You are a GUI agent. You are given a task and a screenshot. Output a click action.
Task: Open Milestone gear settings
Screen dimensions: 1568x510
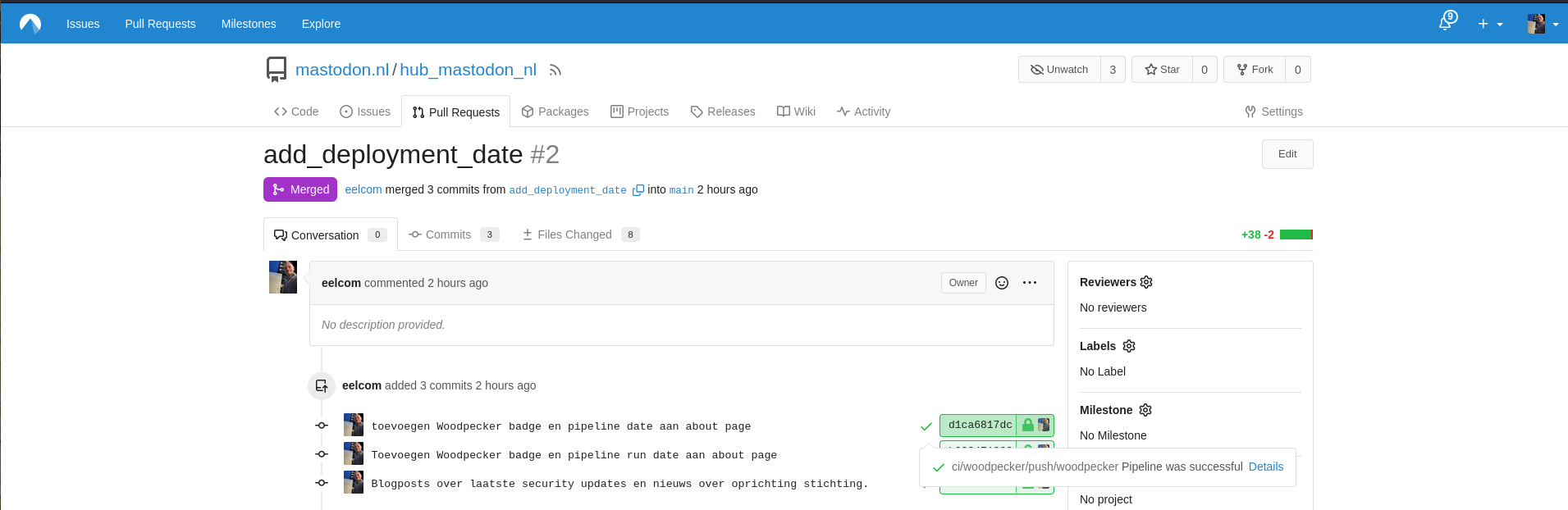(x=1145, y=410)
